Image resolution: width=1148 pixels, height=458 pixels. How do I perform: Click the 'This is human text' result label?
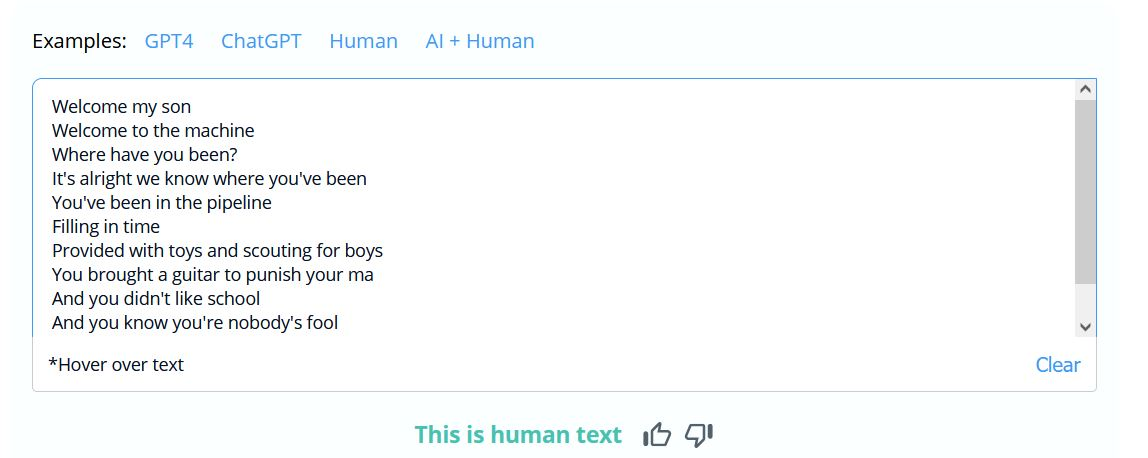pos(518,435)
